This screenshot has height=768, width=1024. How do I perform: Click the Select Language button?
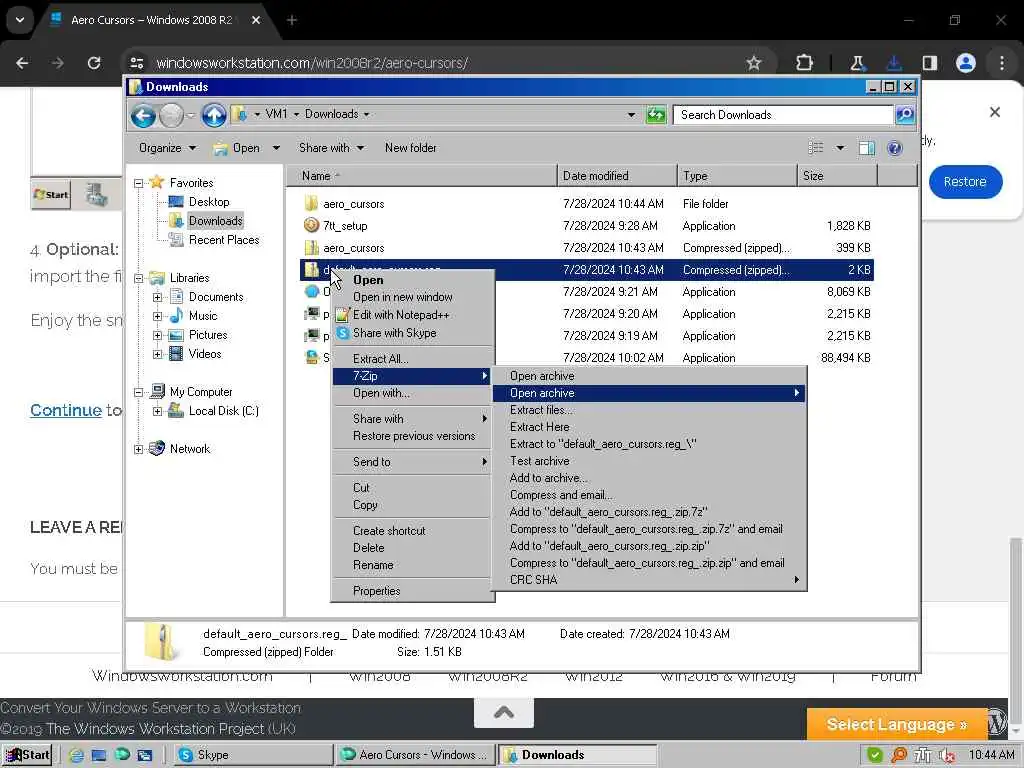(x=897, y=725)
